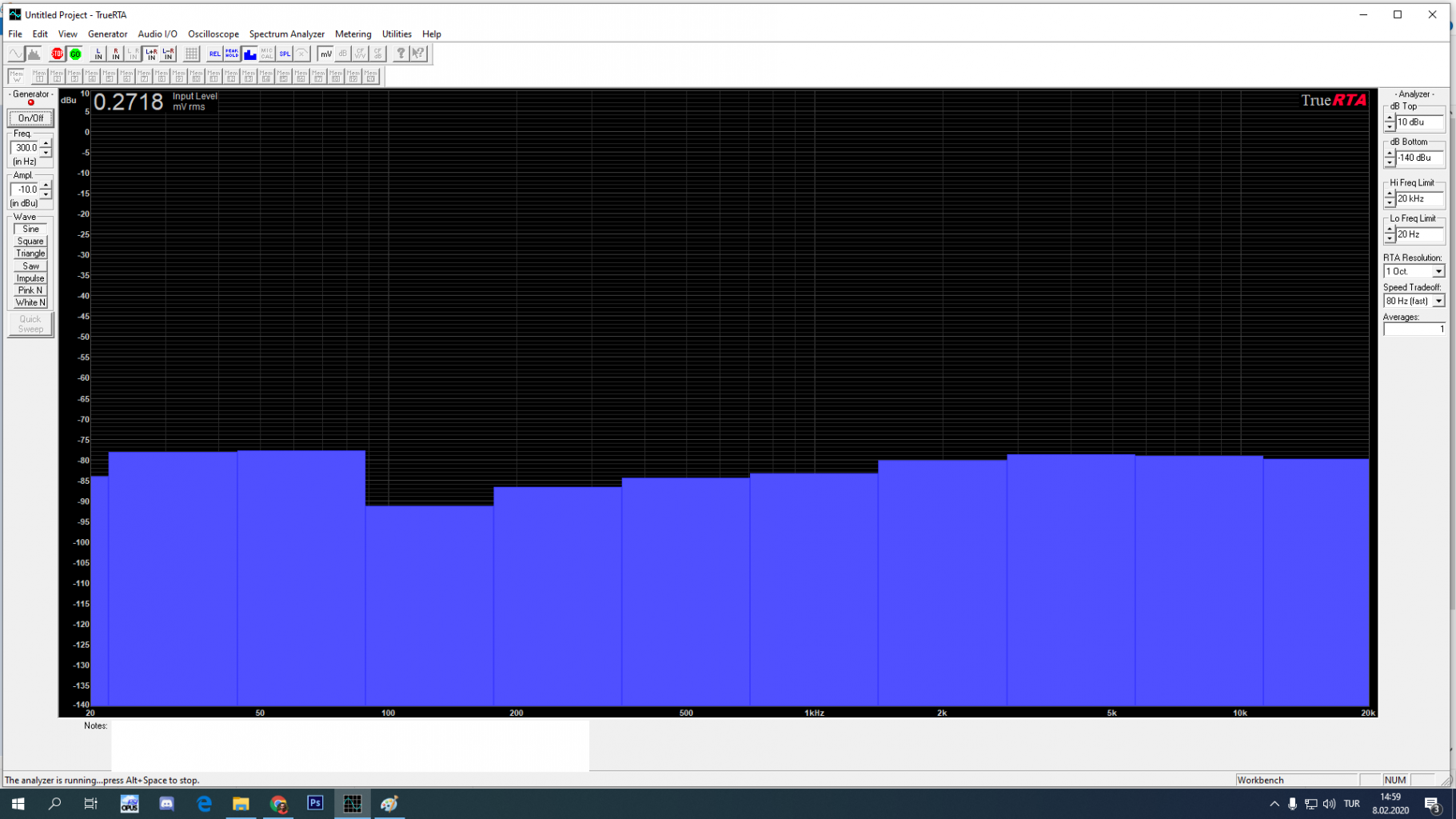Select the mV units icon
The height and width of the screenshot is (819, 1456).
coord(325,54)
